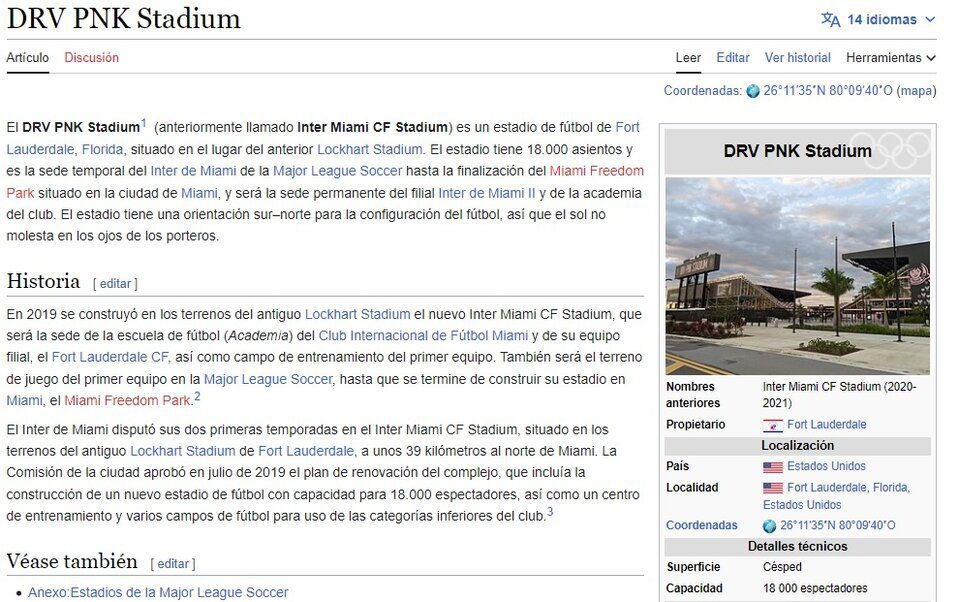Open Ver historial tab
The width and height of the screenshot is (960, 602).
click(797, 58)
